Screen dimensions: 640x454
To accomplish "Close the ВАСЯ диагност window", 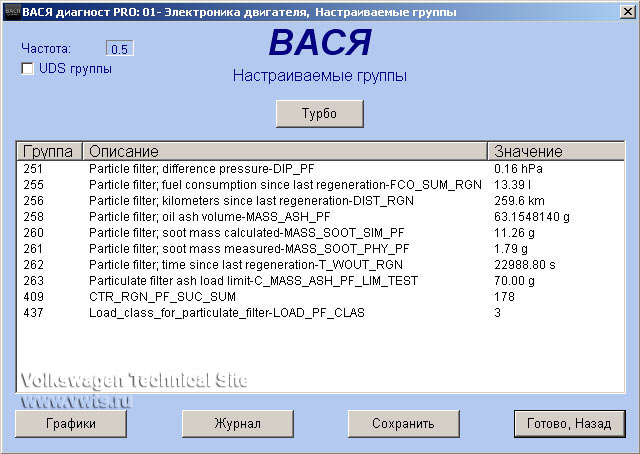I will (x=628, y=12).
